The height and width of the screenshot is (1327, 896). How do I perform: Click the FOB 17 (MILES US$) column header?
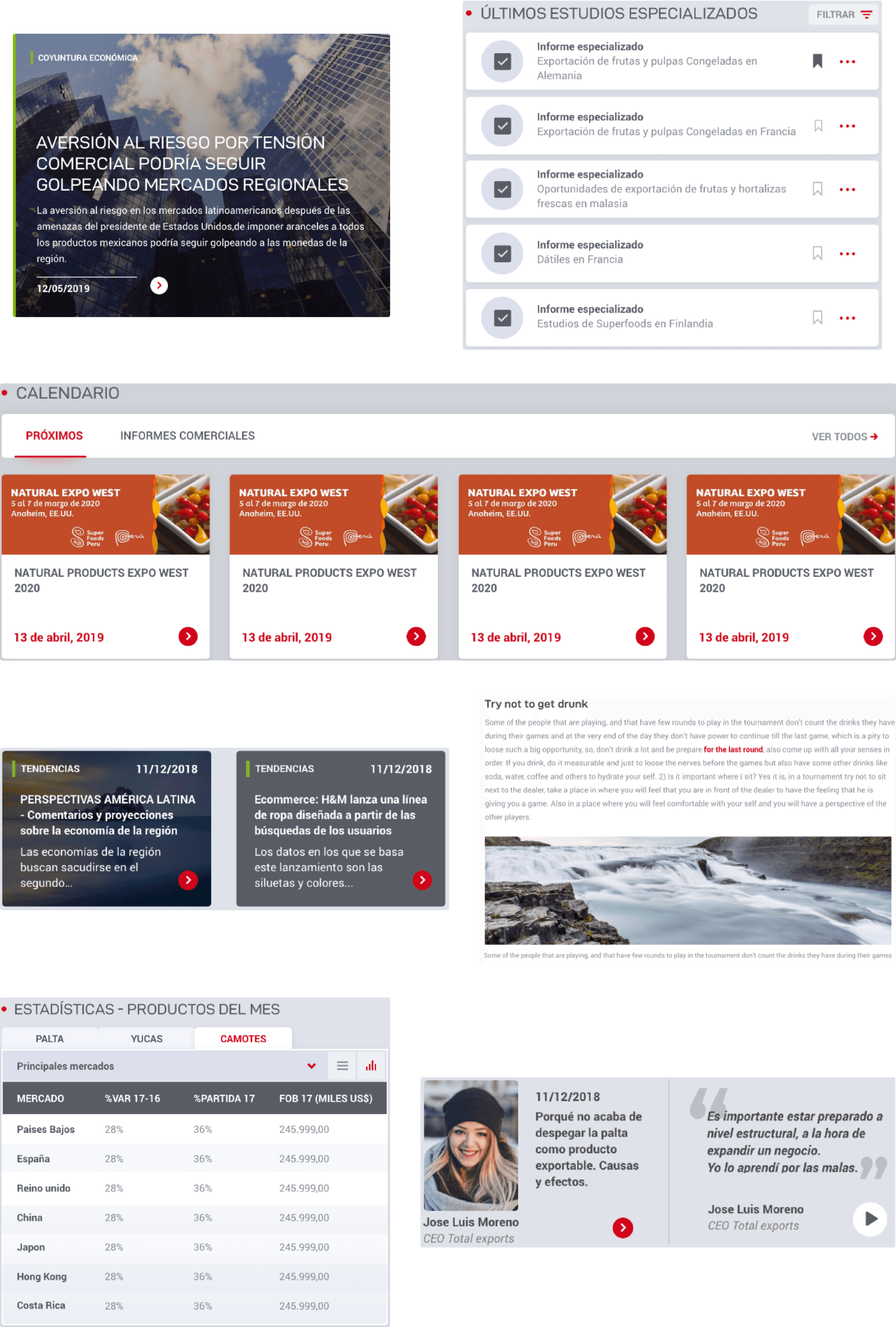click(325, 1099)
